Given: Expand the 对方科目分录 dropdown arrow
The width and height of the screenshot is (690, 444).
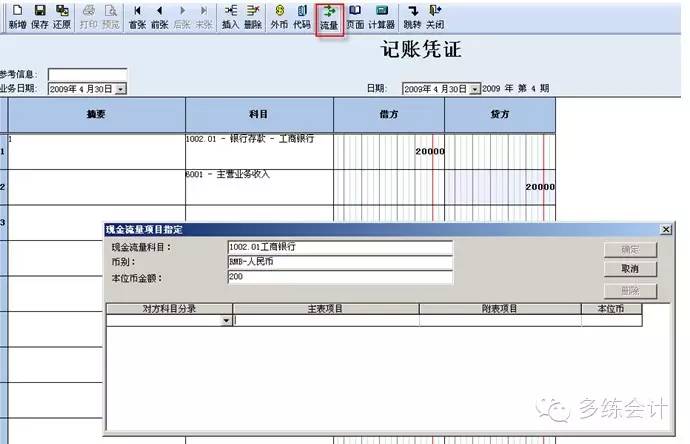Looking at the screenshot, I should (x=226, y=320).
